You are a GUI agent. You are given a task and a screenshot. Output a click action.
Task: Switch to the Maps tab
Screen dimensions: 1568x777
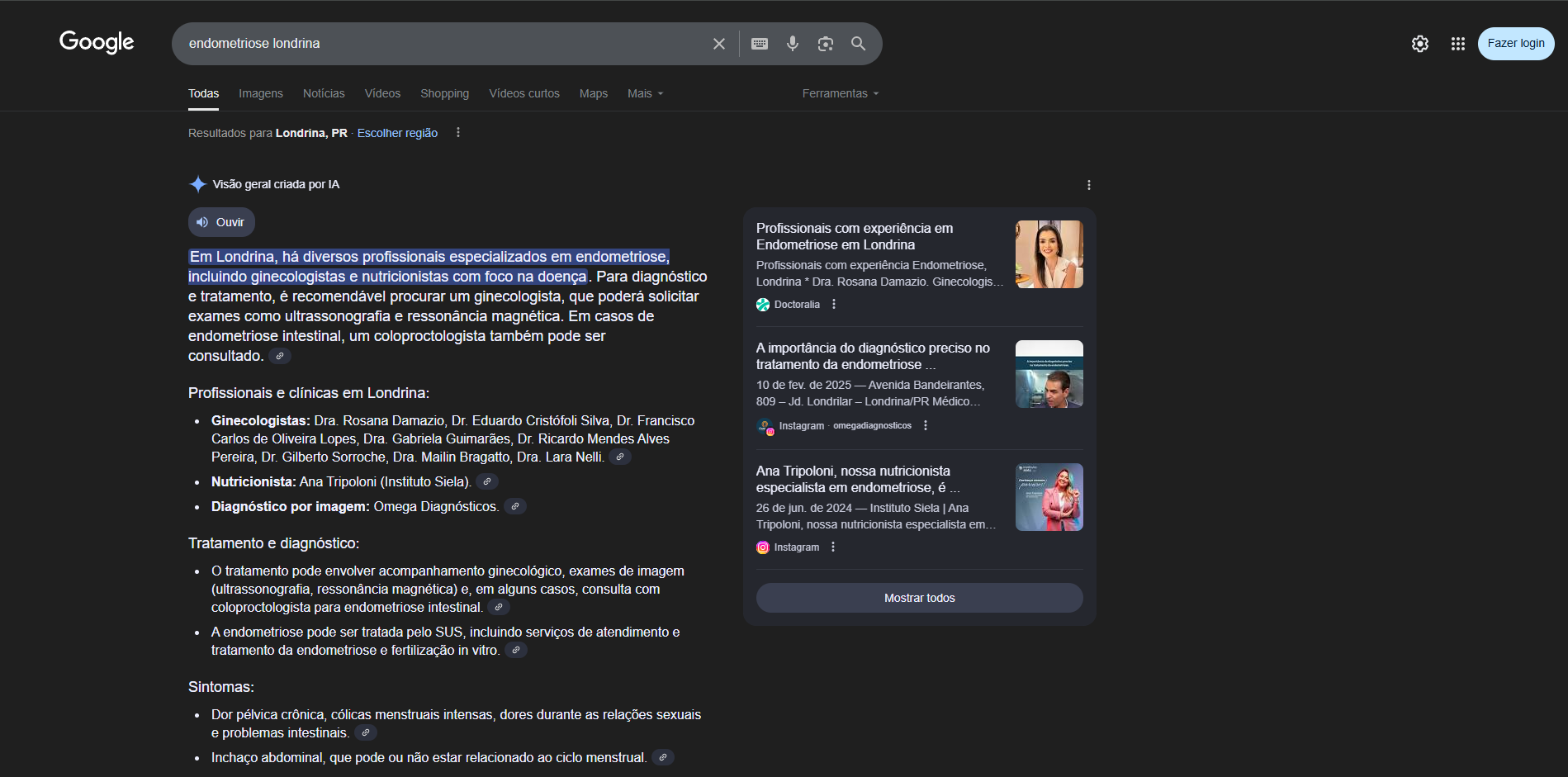click(x=594, y=93)
